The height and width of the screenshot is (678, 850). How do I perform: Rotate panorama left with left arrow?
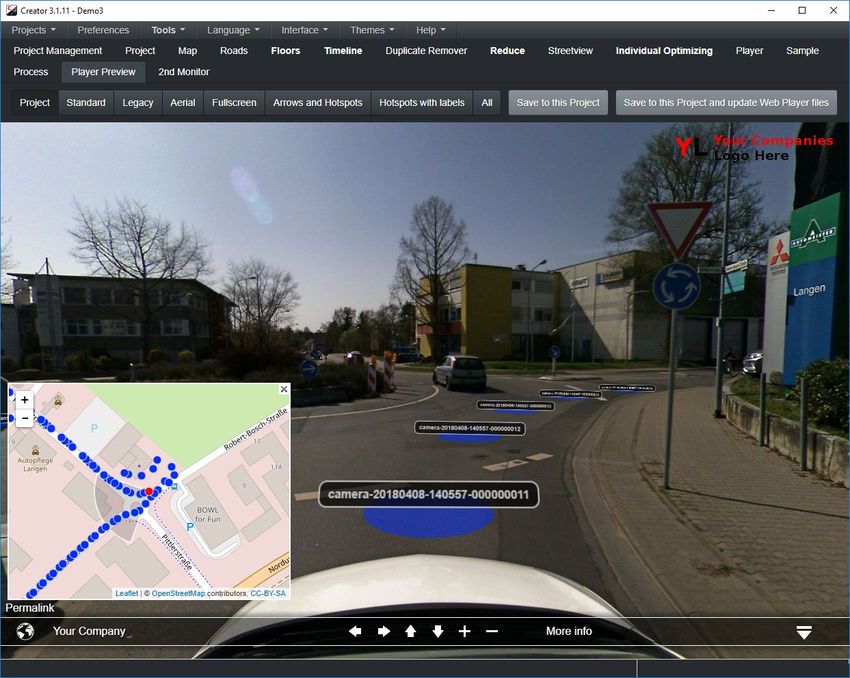pyautogui.click(x=355, y=631)
